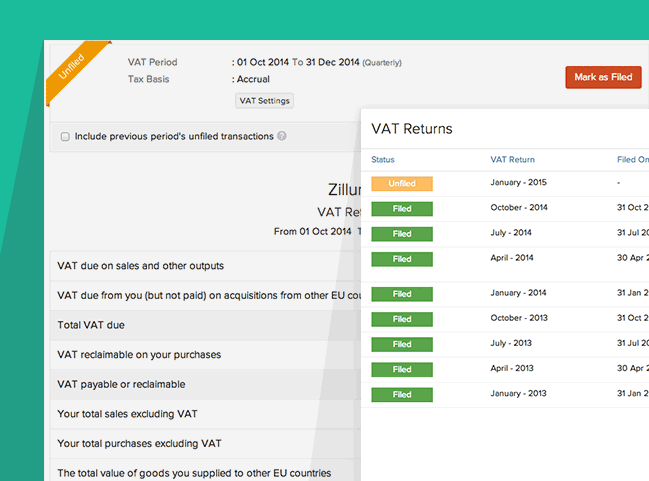This screenshot has width=649, height=481.
Task: Open the January - 2014 VAT return
Action: click(x=518, y=293)
